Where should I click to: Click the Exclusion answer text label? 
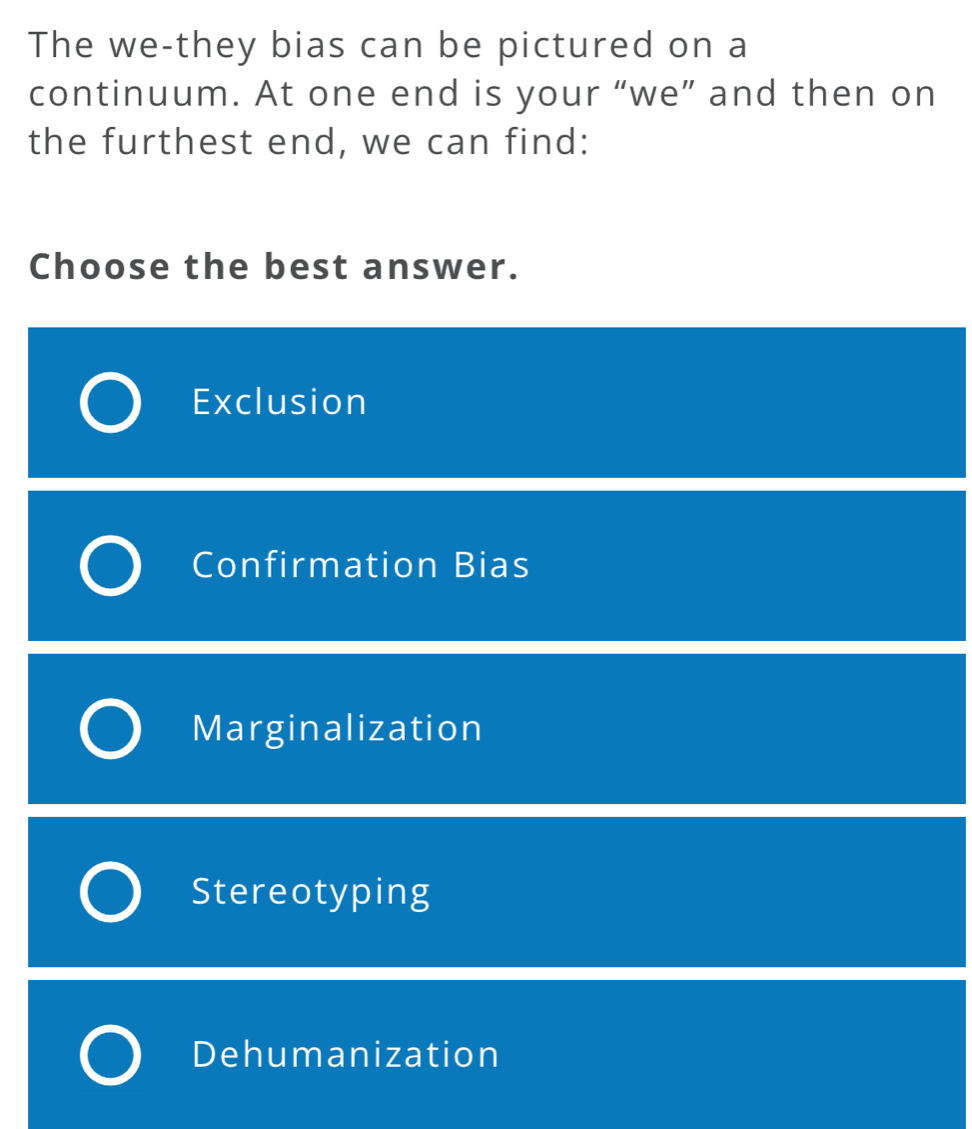[280, 402]
